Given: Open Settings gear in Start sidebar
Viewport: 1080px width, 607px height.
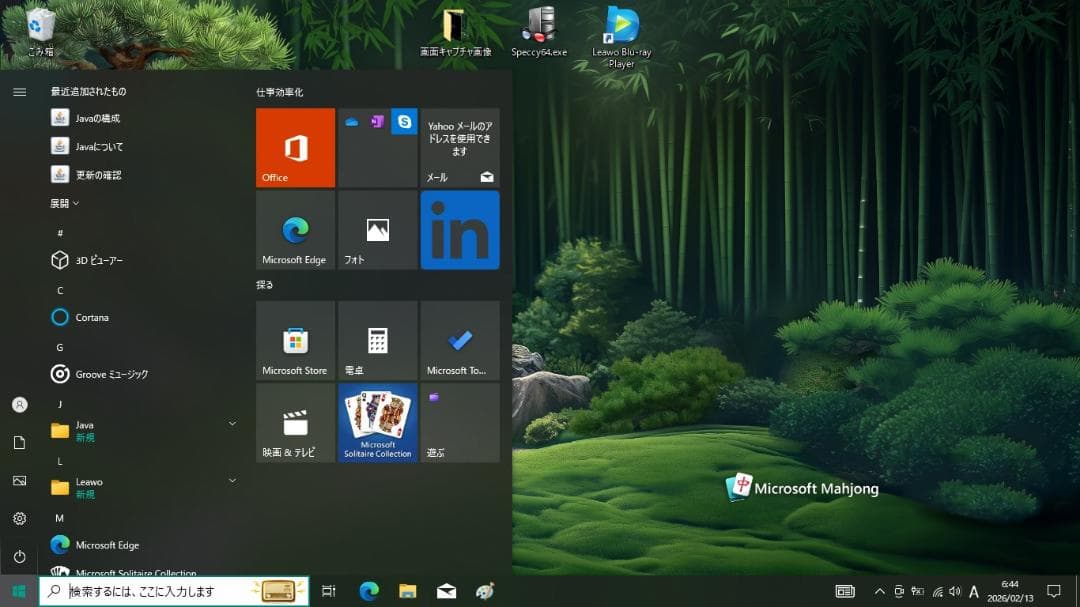Looking at the screenshot, I should (19, 518).
